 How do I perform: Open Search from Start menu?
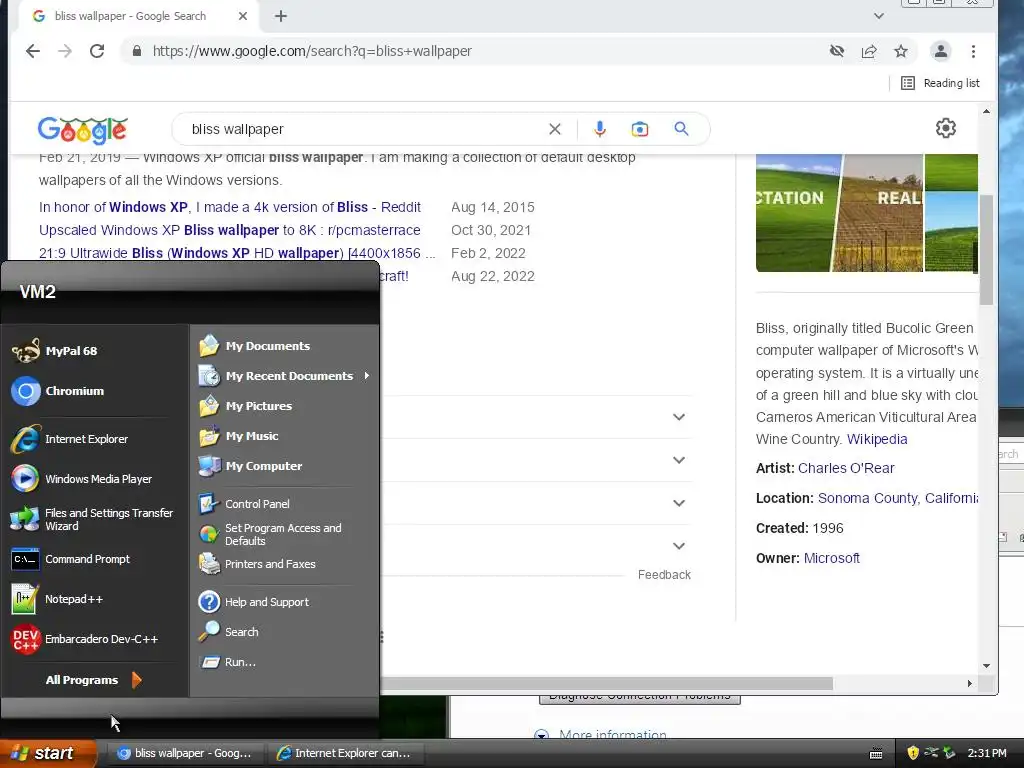coord(229,632)
